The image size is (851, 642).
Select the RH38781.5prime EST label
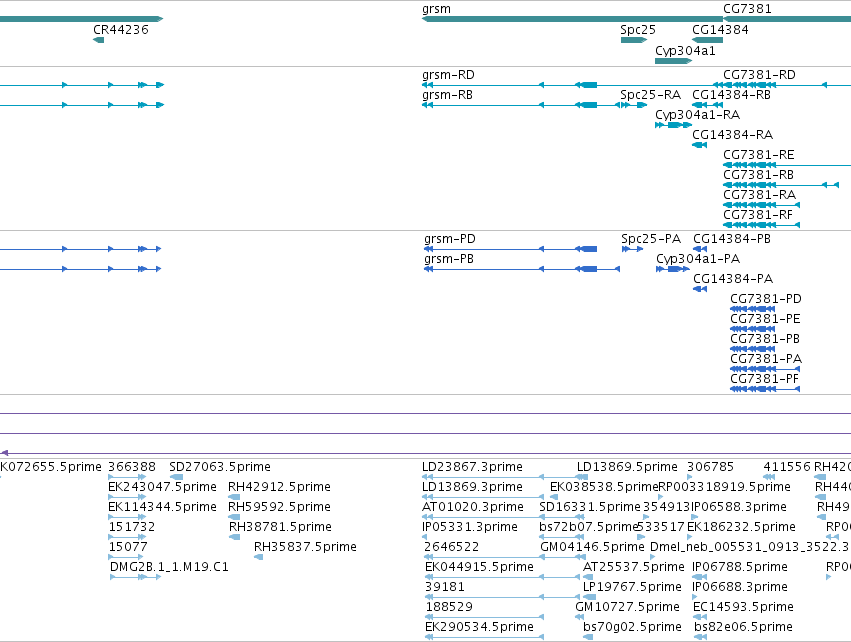tap(280, 527)
